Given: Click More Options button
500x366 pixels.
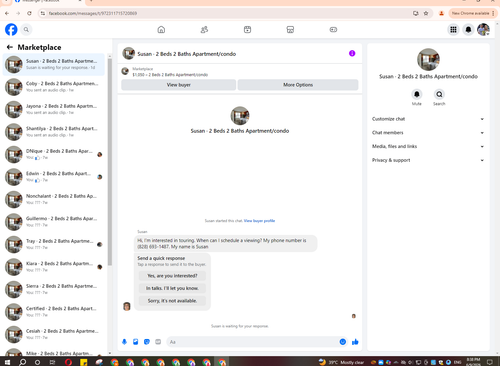Looking at the screenshot, I should click(298, 85).
